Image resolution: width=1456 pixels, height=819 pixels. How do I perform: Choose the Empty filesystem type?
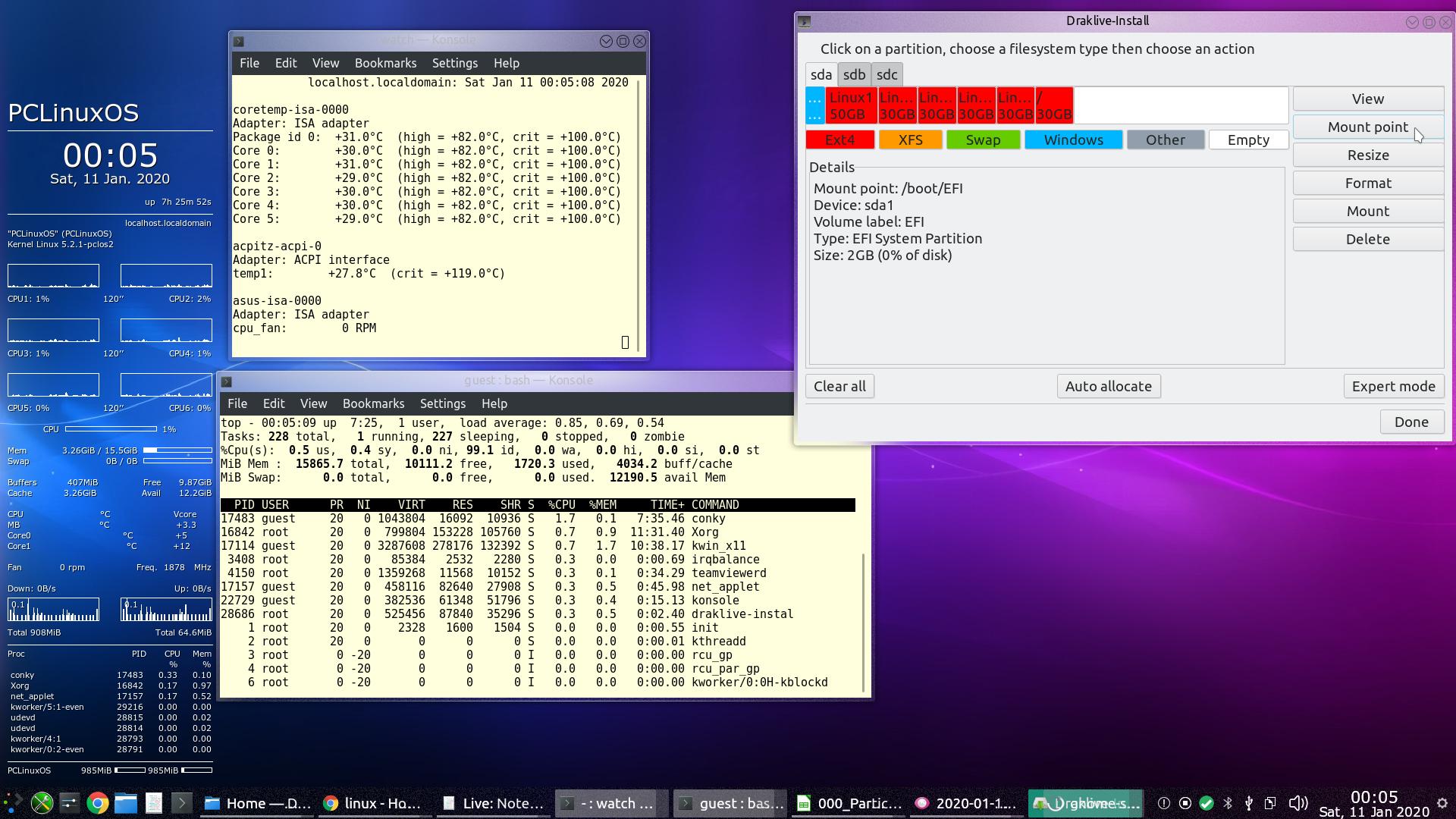pos(1248,140)
